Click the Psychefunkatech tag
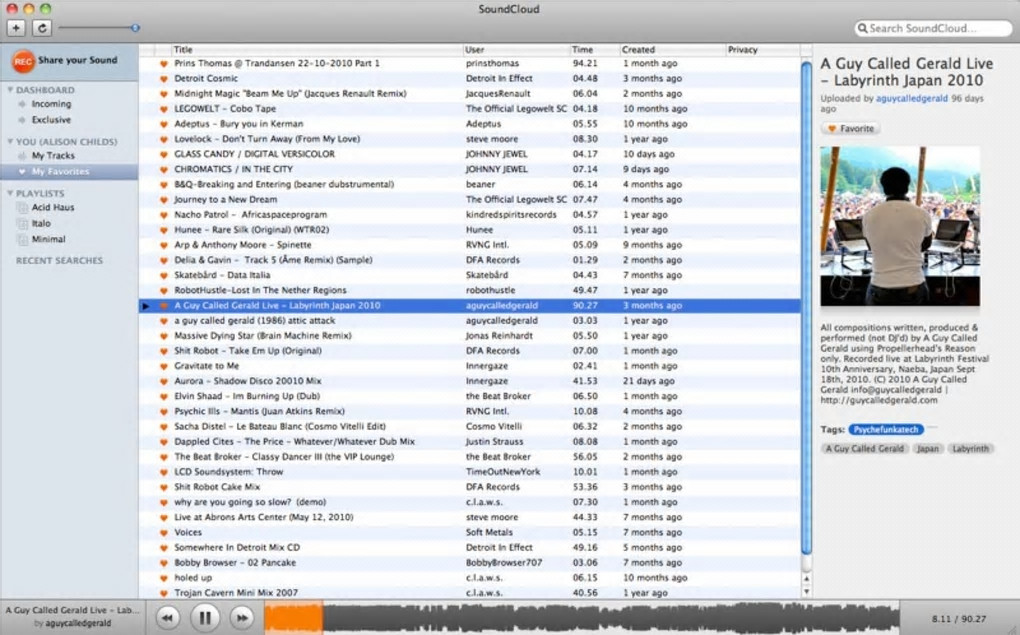 tap(886, 429)
